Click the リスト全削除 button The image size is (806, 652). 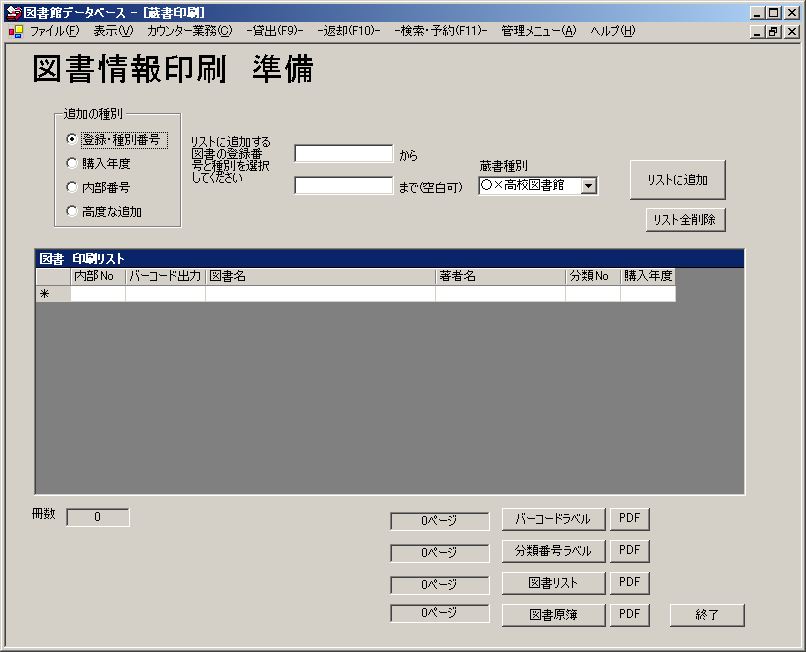click(x=685, y=220)
